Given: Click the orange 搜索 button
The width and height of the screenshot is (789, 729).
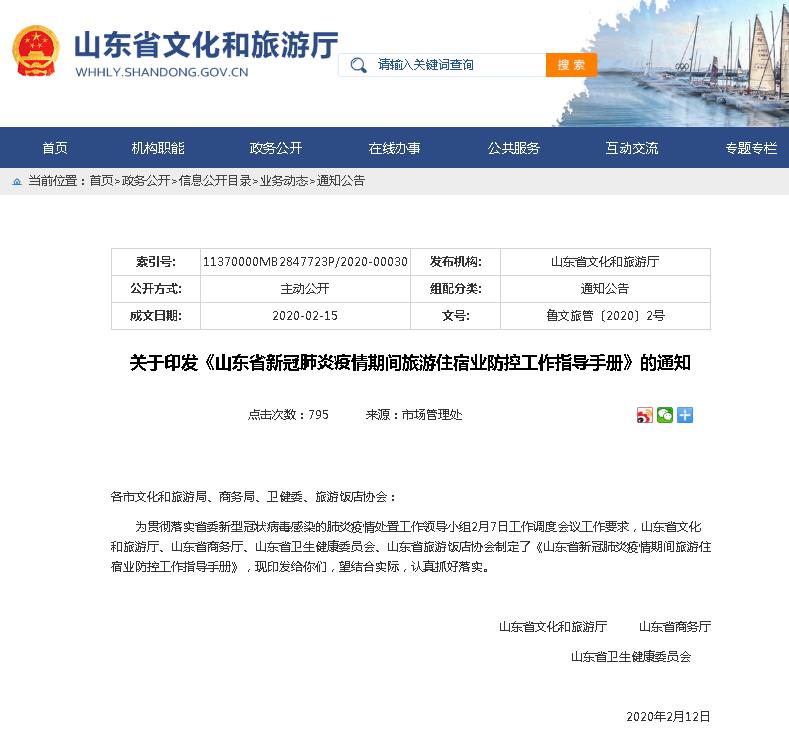Looking at the screenshot, I should [571, 65].
